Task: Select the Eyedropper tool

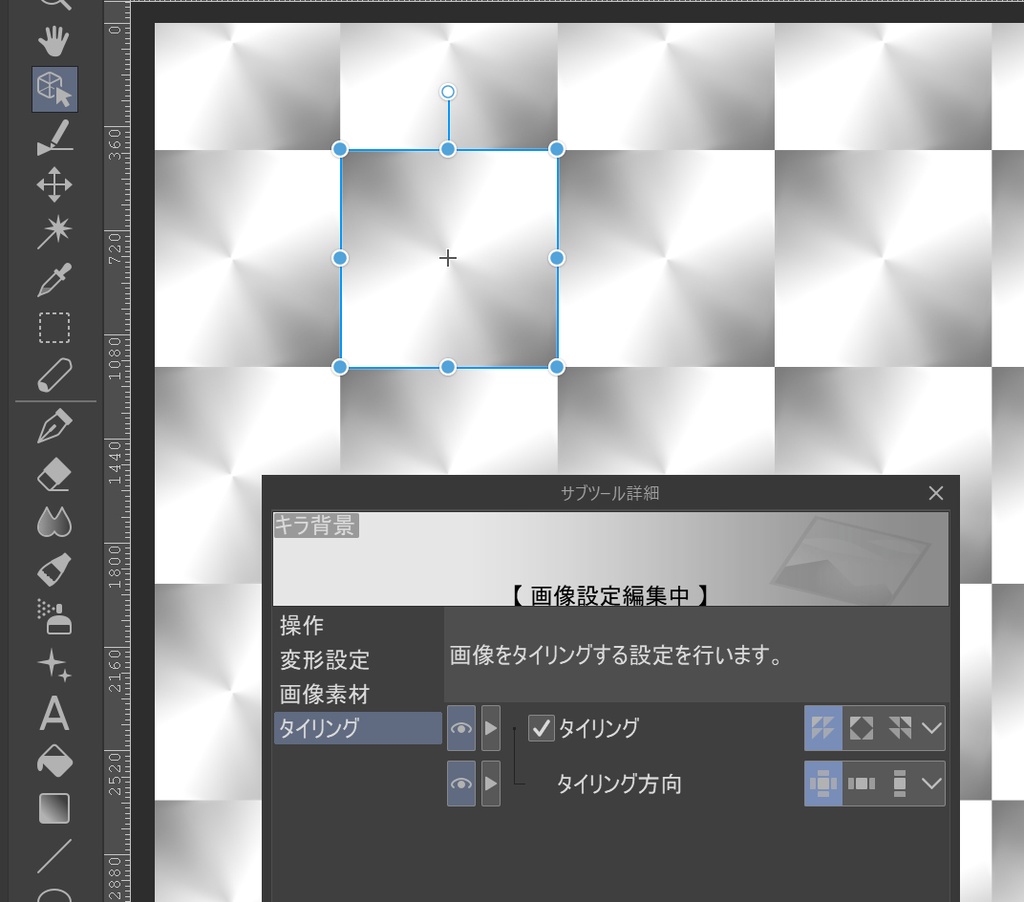Action: (55, 280)
